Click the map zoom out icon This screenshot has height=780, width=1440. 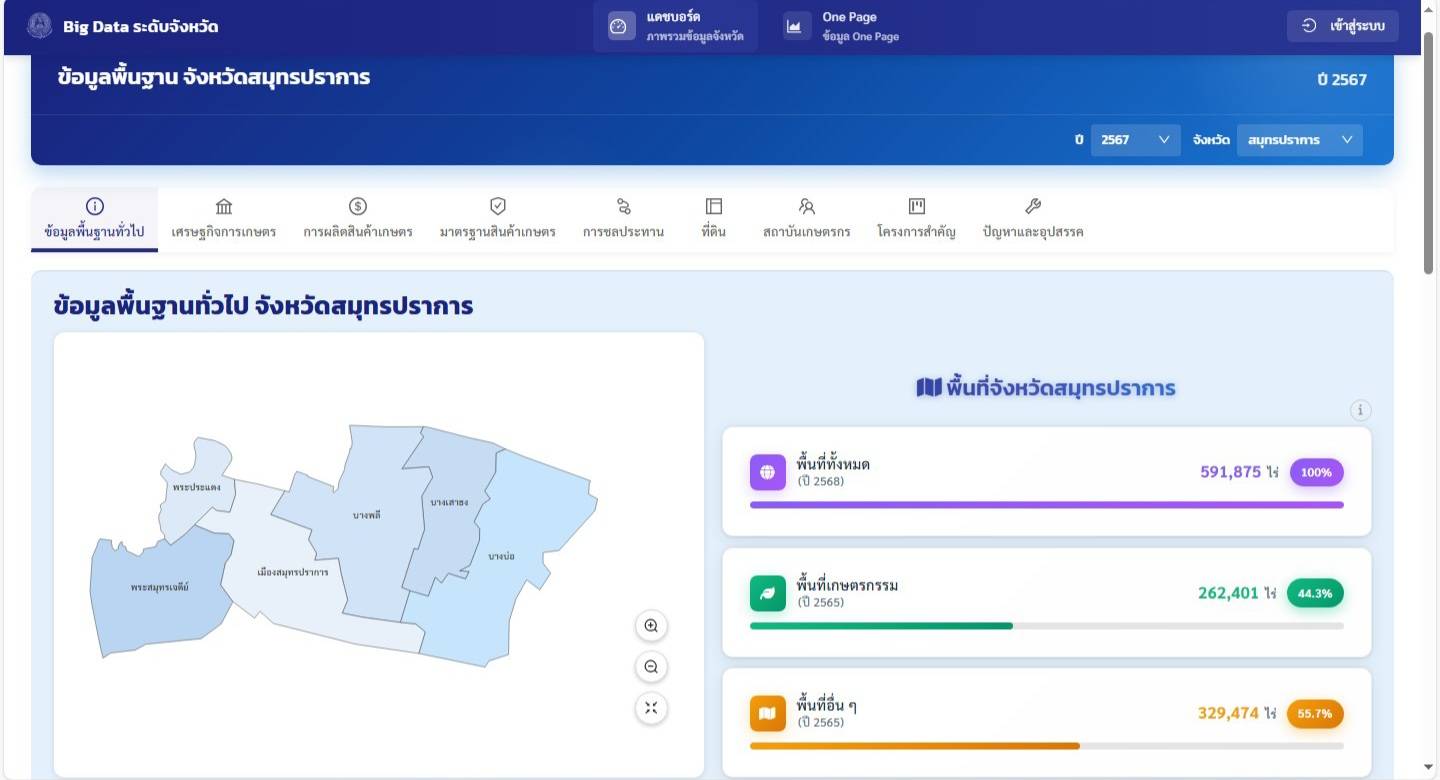coord(651,667)
